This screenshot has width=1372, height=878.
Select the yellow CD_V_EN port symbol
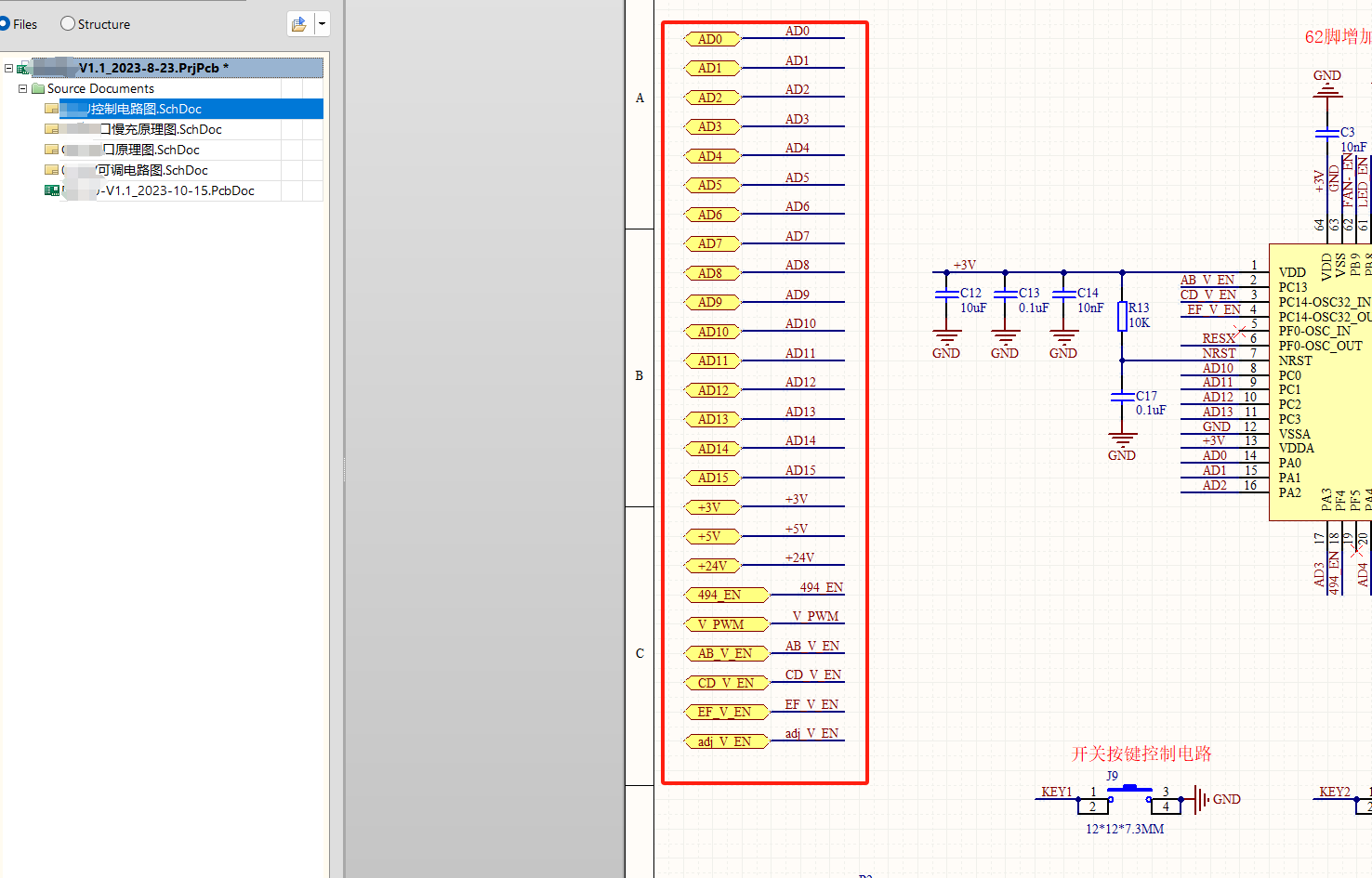point(727,683)
